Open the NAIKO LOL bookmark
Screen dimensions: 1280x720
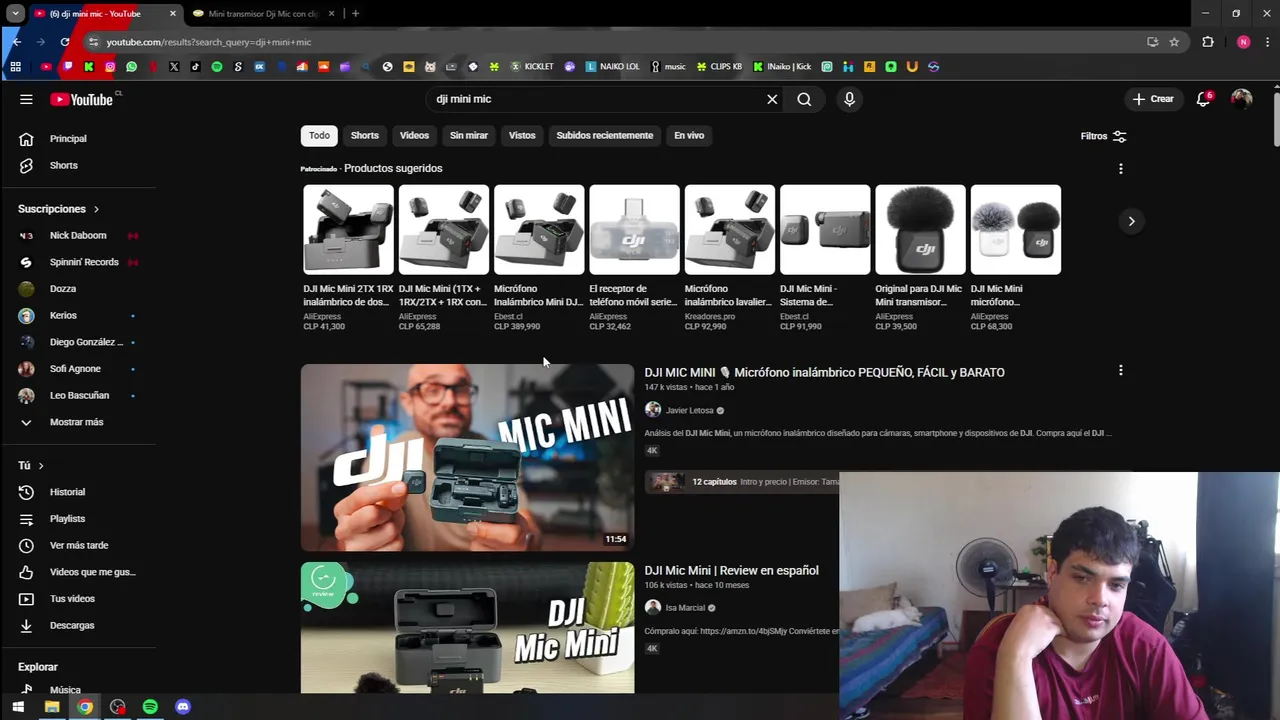point(612,67)
